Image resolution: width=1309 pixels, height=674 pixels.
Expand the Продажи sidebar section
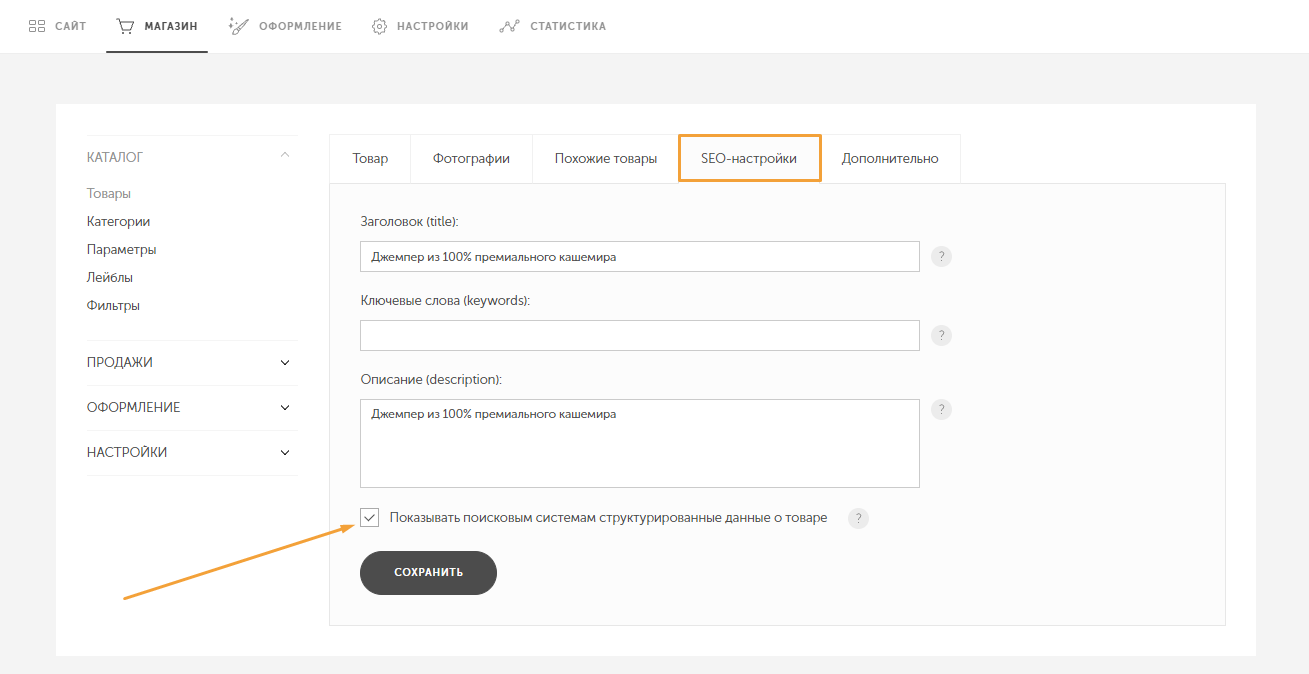pyautogui.click(x=285, y=363)
